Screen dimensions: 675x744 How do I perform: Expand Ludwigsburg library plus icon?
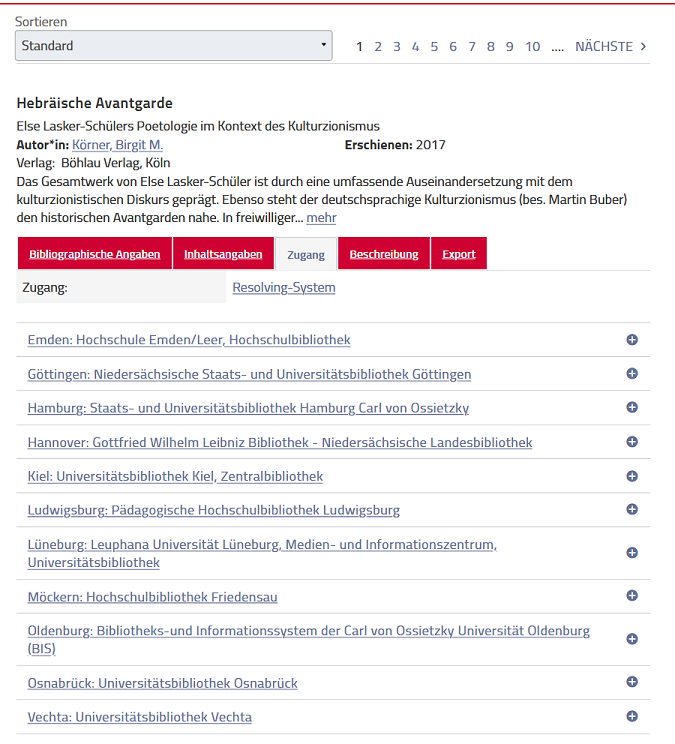pyautogui.click(x=632, y=510)
